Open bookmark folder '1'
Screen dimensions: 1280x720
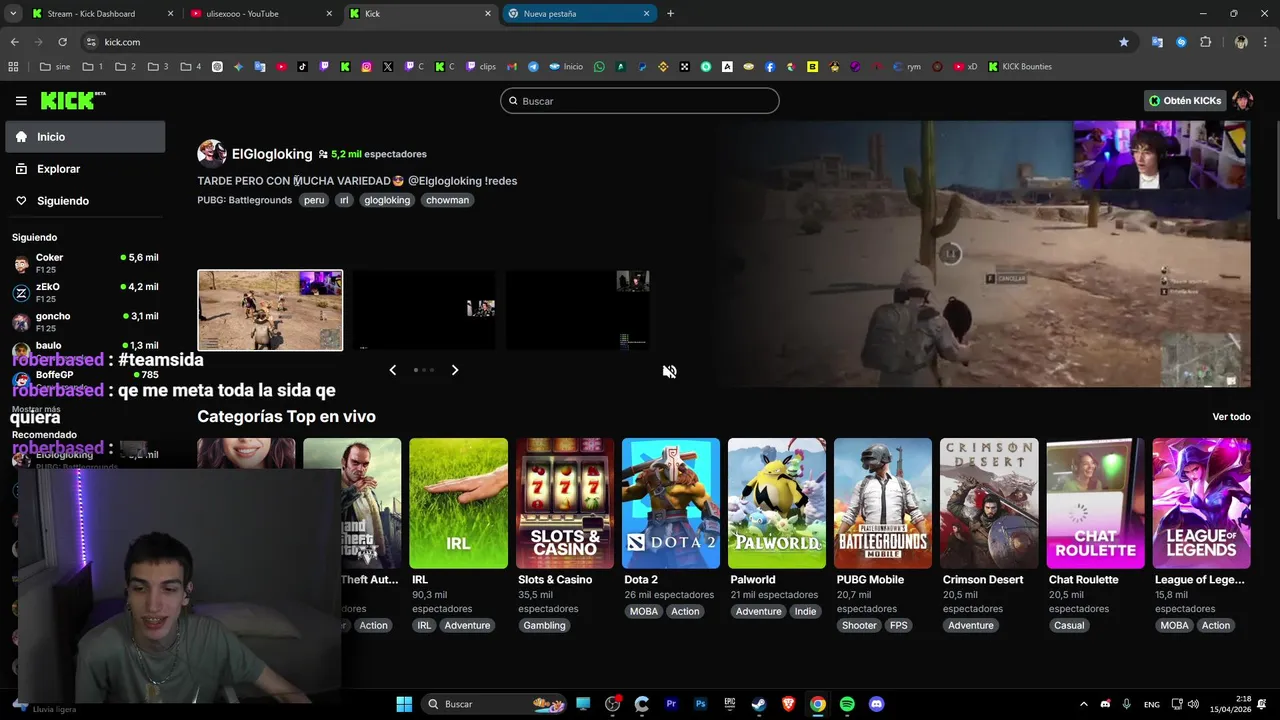tap(93, 67)
